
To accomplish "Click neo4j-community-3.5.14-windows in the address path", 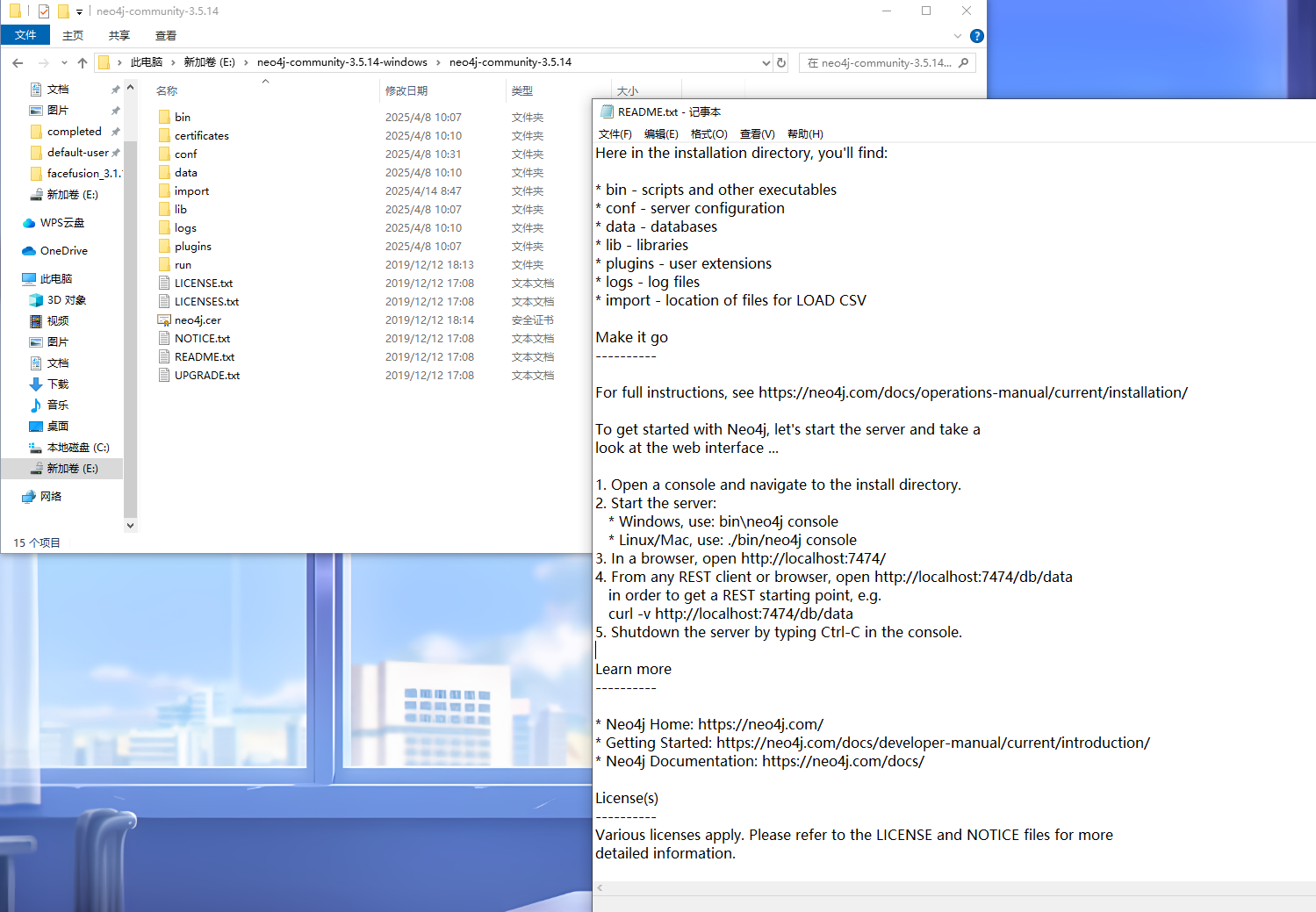I will tap(342, 62).
